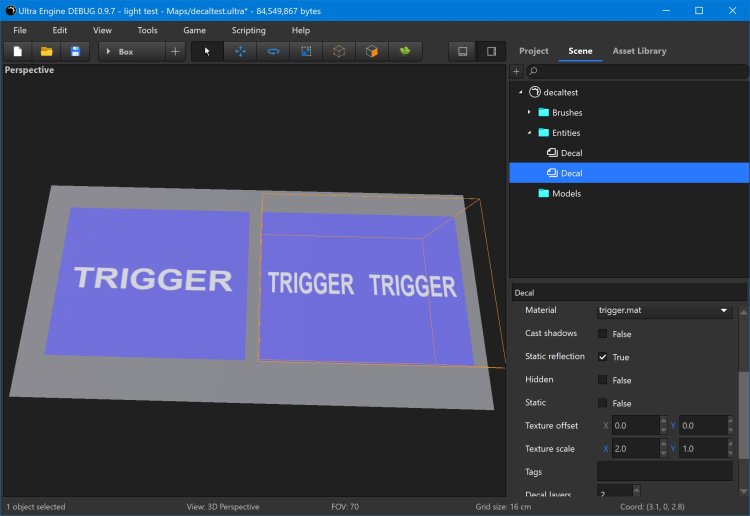
Task: Save the map with the floppy icon
Action: (x=75, y=51)
